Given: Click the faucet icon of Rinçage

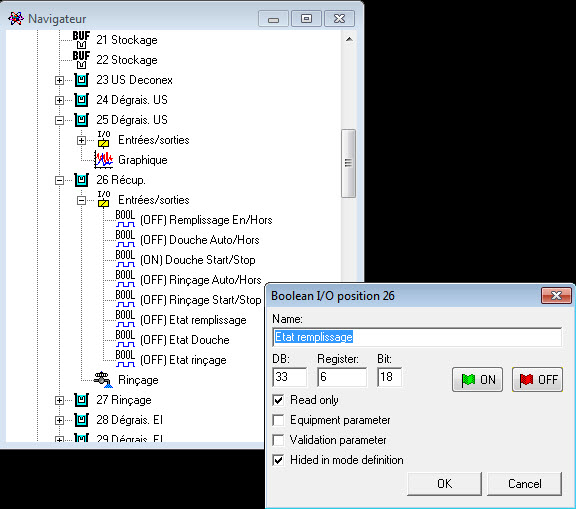Looking at the screenshot, I should pyautogui.click(x=103, y=380).
